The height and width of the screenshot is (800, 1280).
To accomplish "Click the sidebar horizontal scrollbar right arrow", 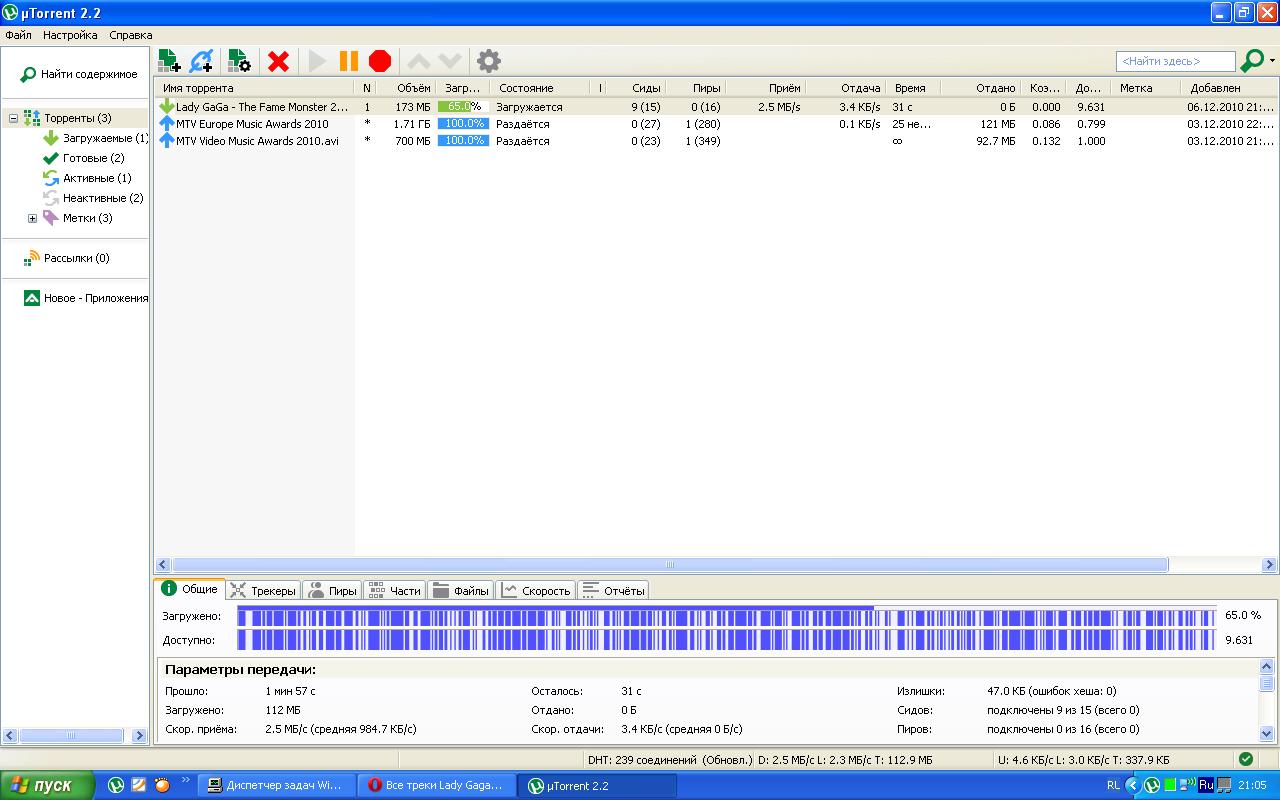I will coord(140,736).
